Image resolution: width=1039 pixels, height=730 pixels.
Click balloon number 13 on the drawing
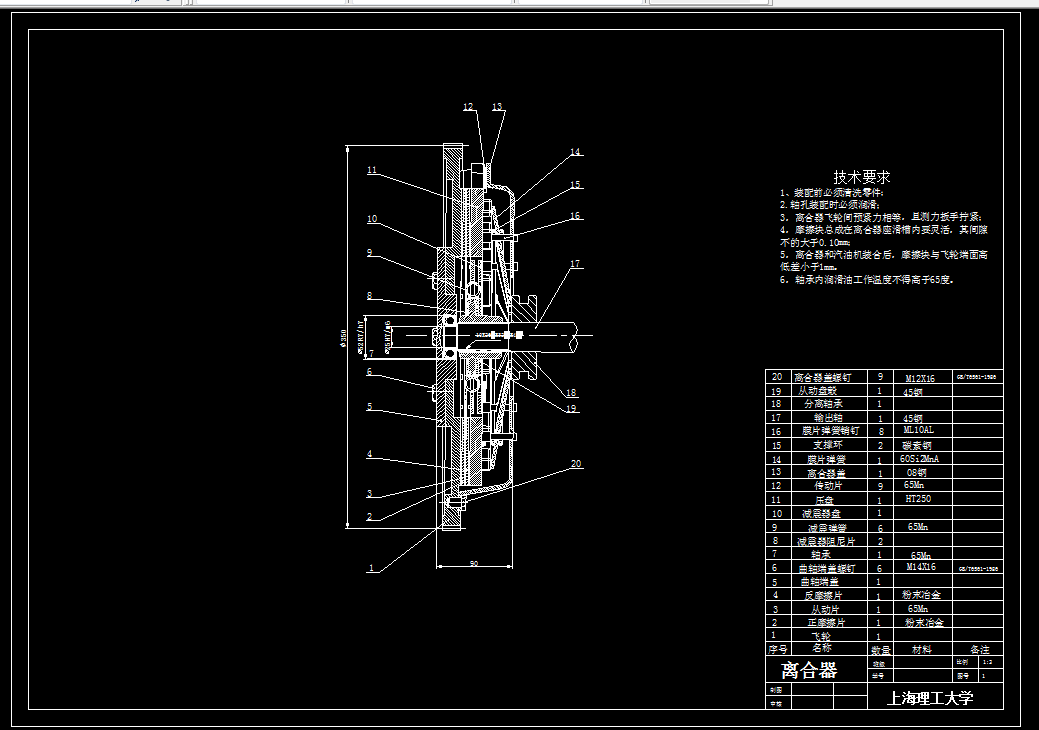coord(497,107)
